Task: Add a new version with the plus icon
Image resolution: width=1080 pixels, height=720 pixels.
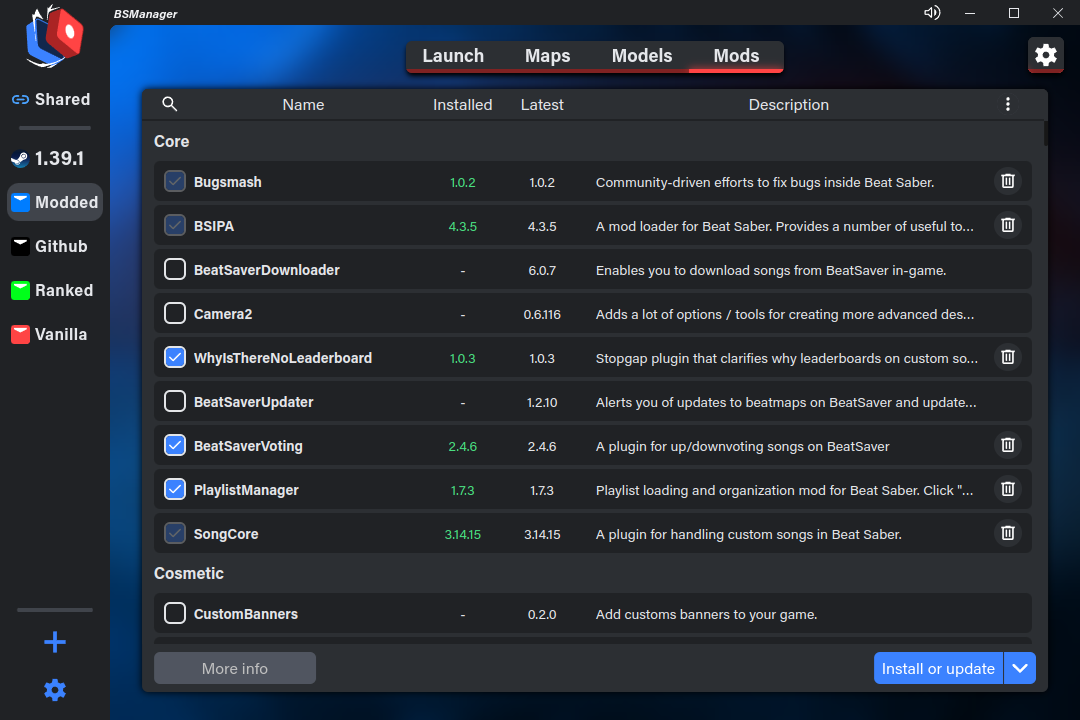Action: coord(54,642)
